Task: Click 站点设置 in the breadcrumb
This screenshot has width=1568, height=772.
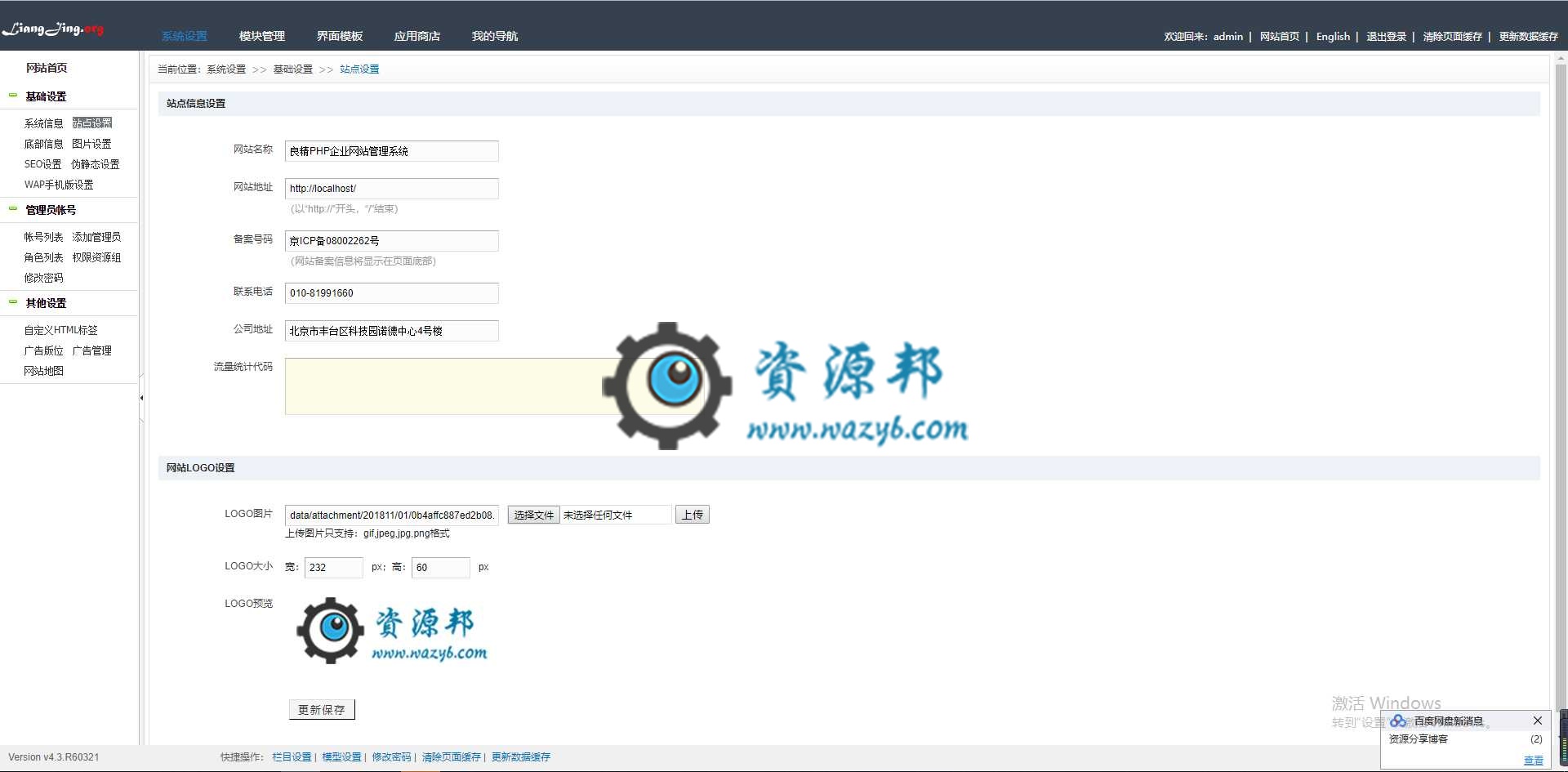Action: (x=359, y=69)
